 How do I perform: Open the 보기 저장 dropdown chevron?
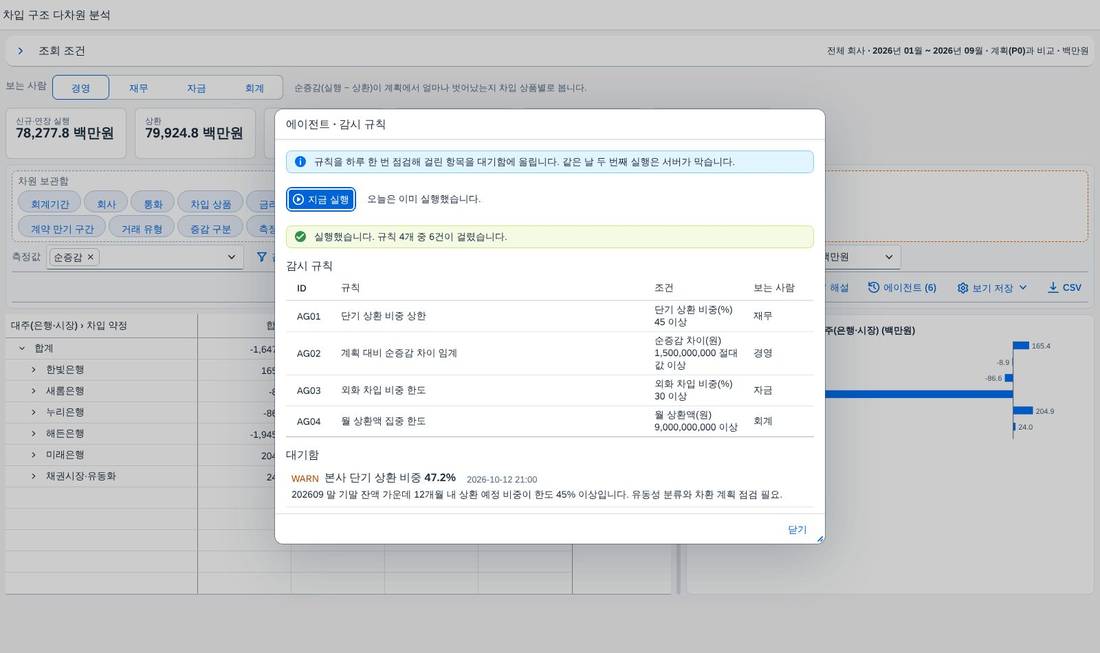1023,288
